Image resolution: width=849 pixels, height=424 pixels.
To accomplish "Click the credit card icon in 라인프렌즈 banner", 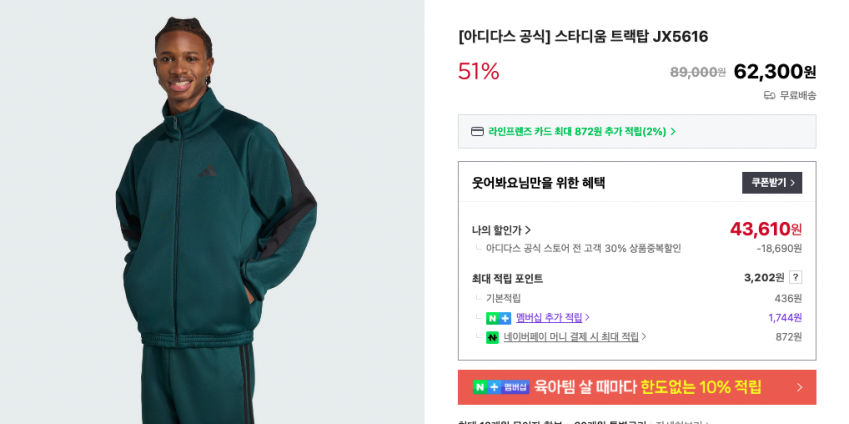I will point(477,132).
